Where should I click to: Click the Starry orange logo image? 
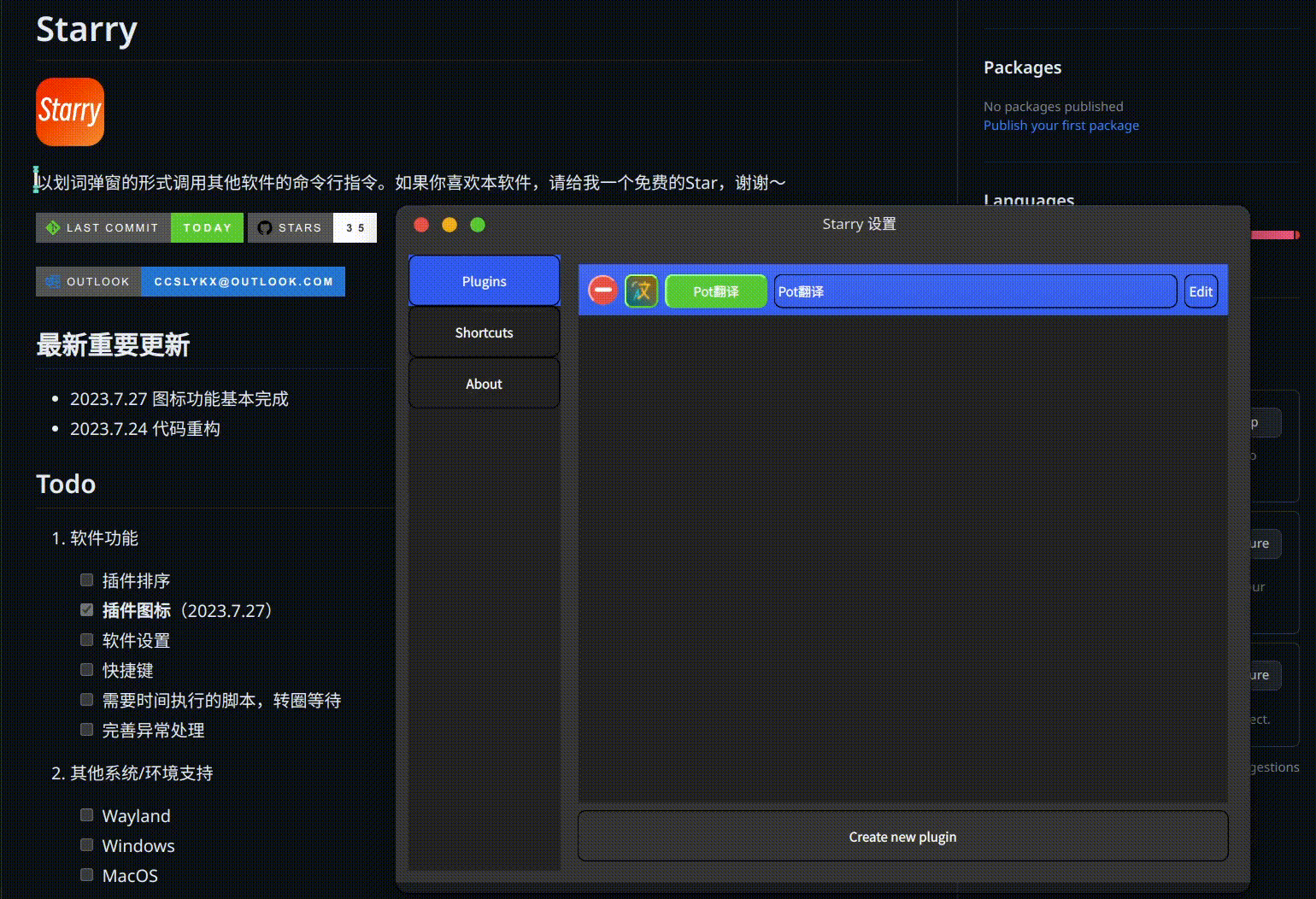pos(70,112)
